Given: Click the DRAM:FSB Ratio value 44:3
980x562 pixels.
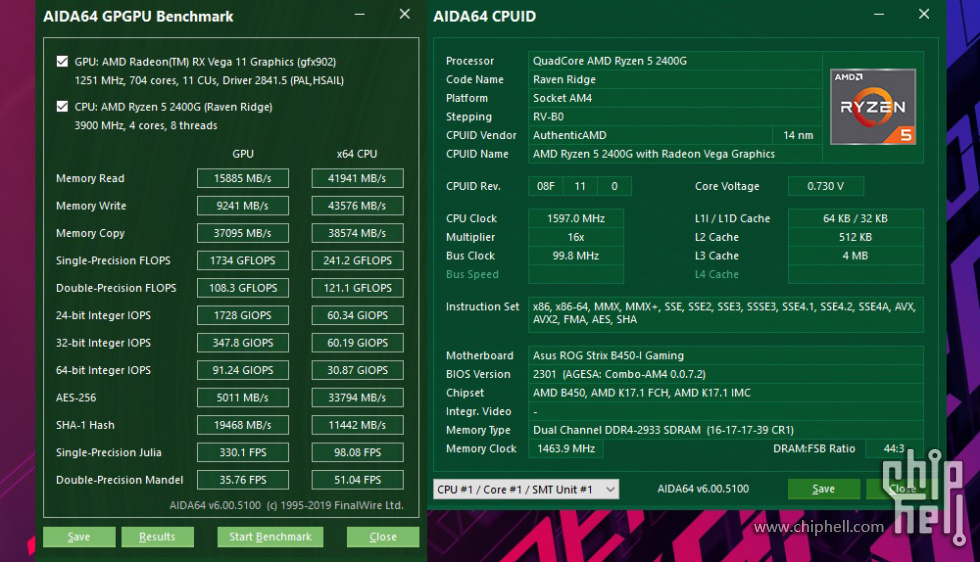Looking at the screenshot, I should [x=894, y=449].
